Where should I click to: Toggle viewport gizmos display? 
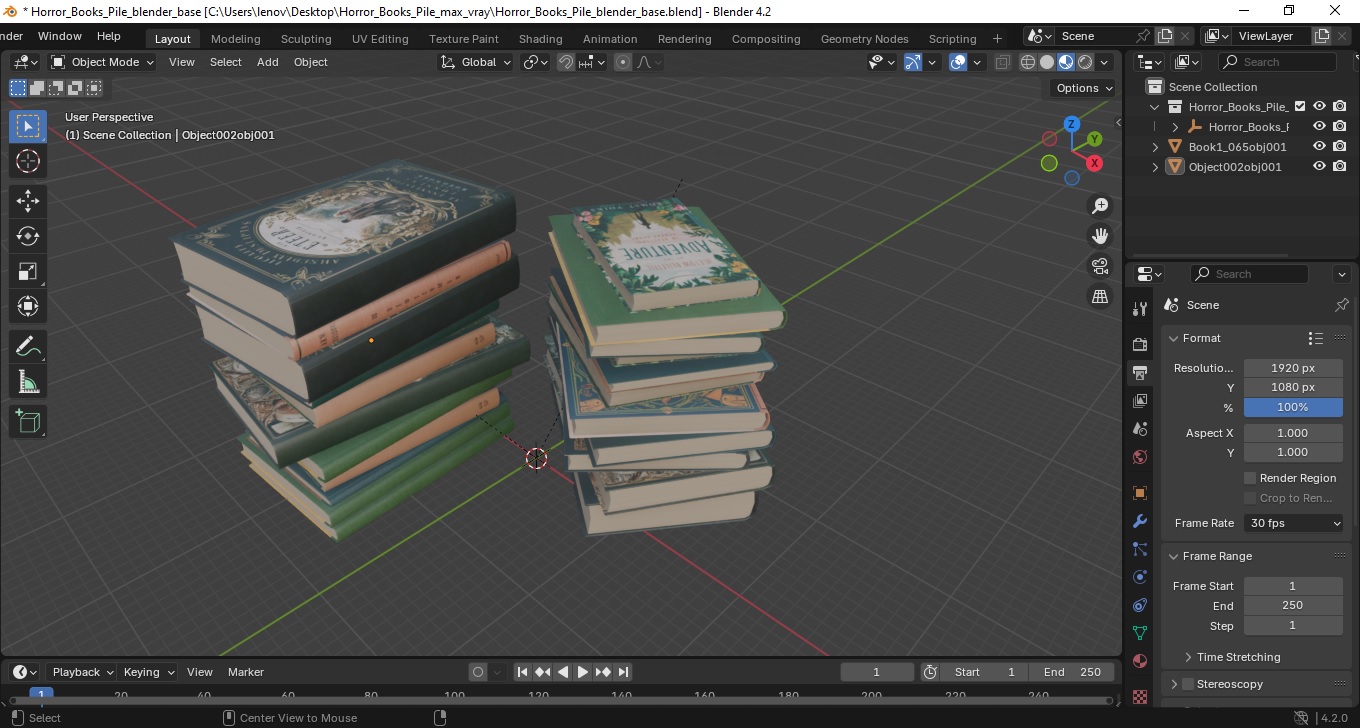point(912,62)
